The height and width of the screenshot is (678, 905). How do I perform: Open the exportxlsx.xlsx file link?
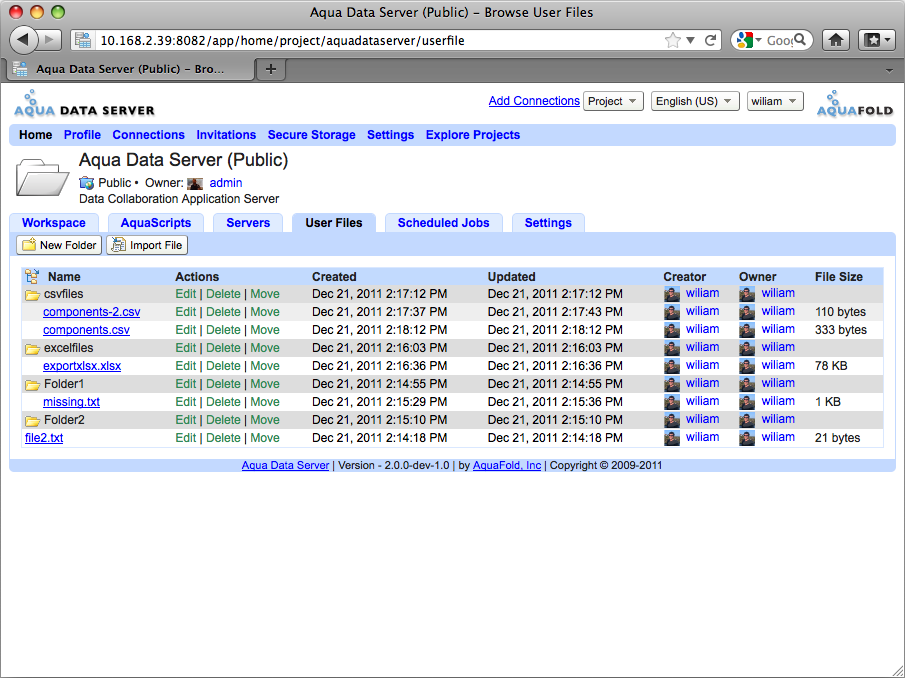point(82,366)
